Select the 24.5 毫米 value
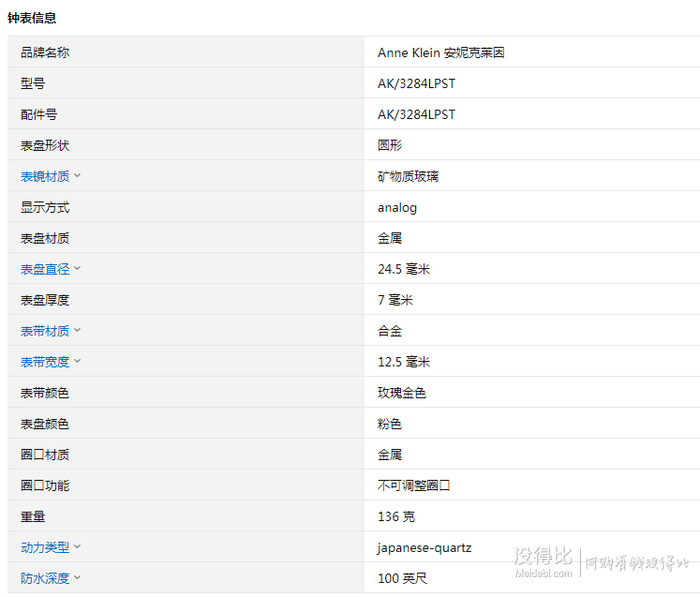Viewport: 700px width, 597px height. point(404,269)
